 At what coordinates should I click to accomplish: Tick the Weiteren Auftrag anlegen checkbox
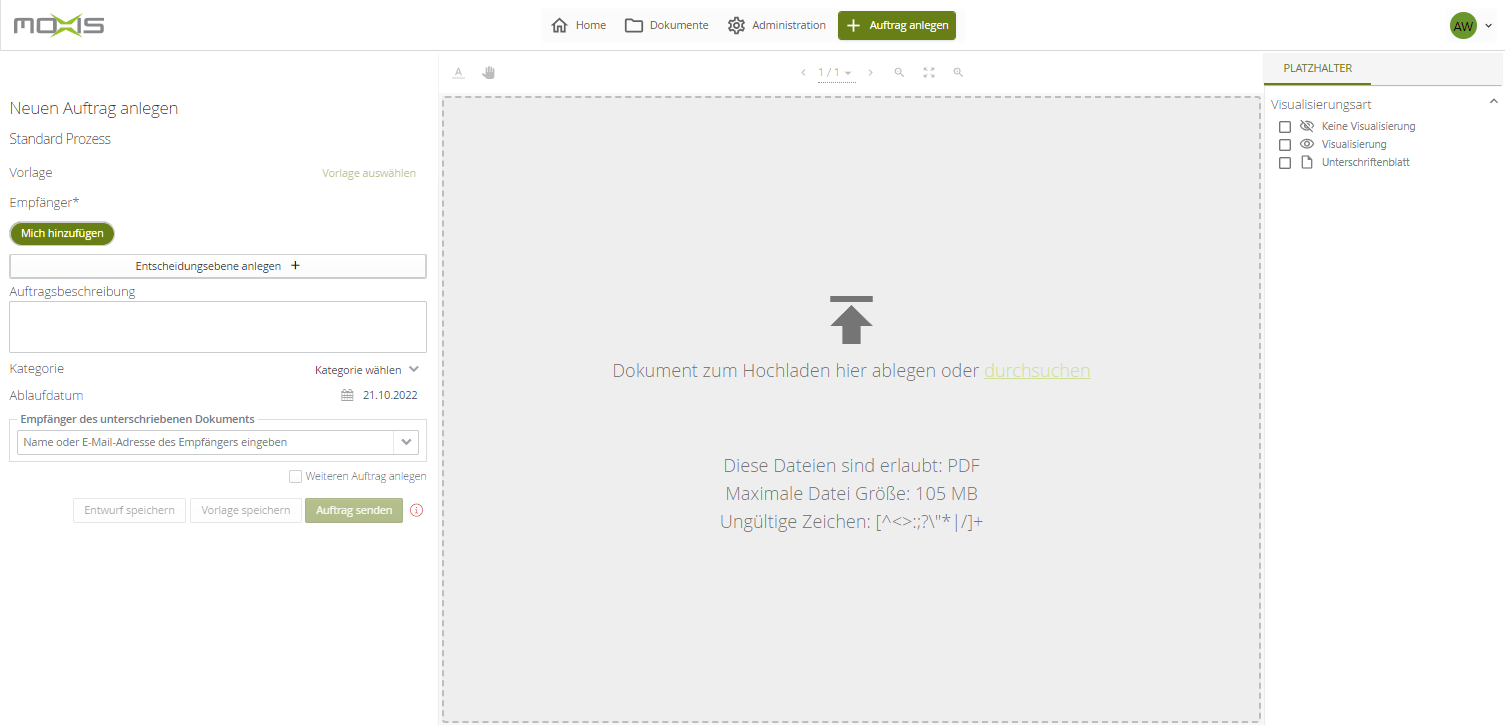click(x=295, y=477)
